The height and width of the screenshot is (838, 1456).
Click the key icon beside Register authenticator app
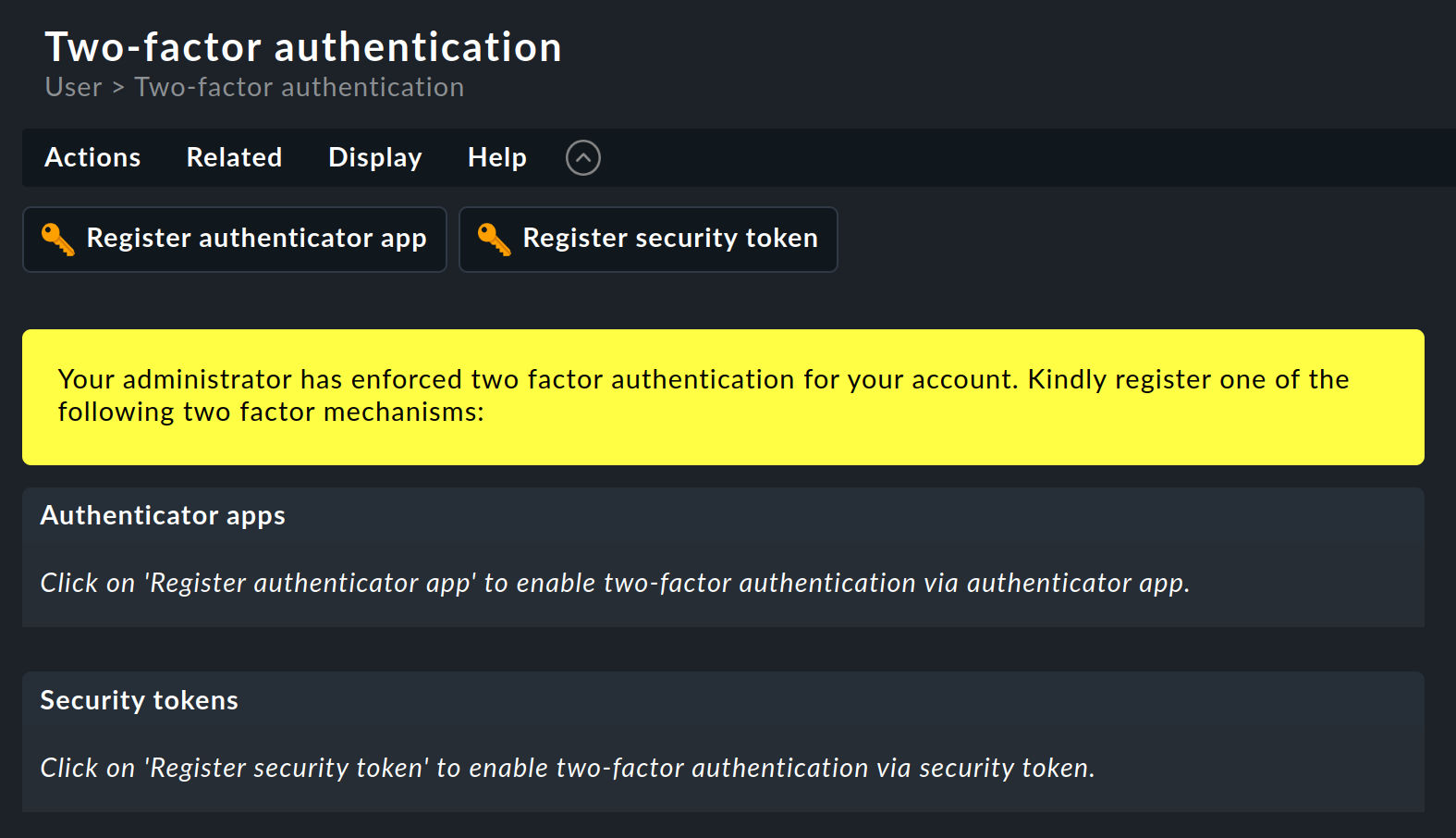click(x=57, y=240)
